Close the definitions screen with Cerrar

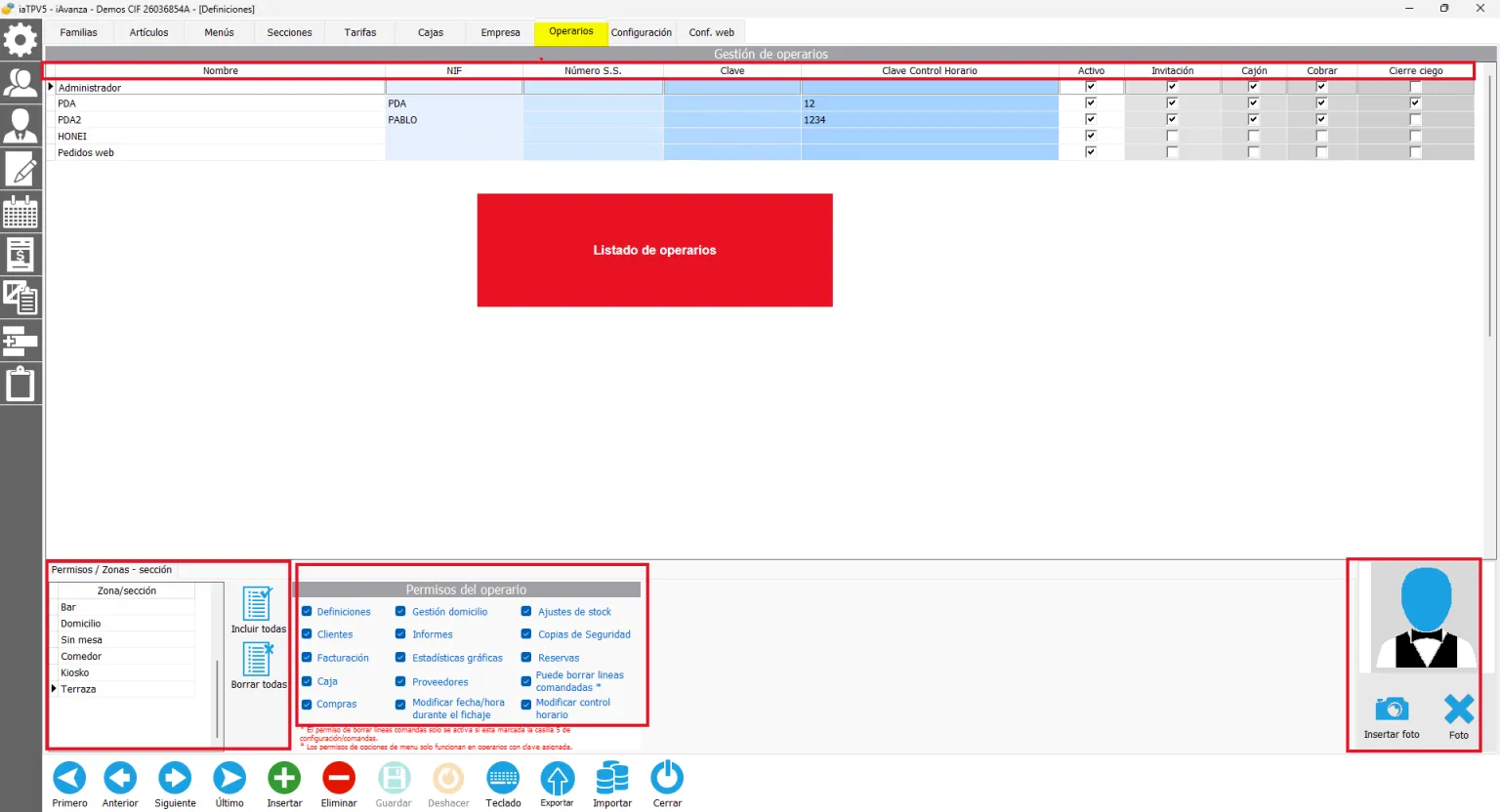(667, 778)
